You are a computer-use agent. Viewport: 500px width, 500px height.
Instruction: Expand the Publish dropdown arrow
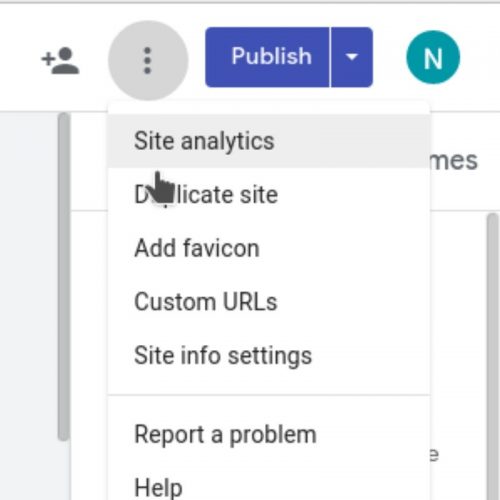352,57
